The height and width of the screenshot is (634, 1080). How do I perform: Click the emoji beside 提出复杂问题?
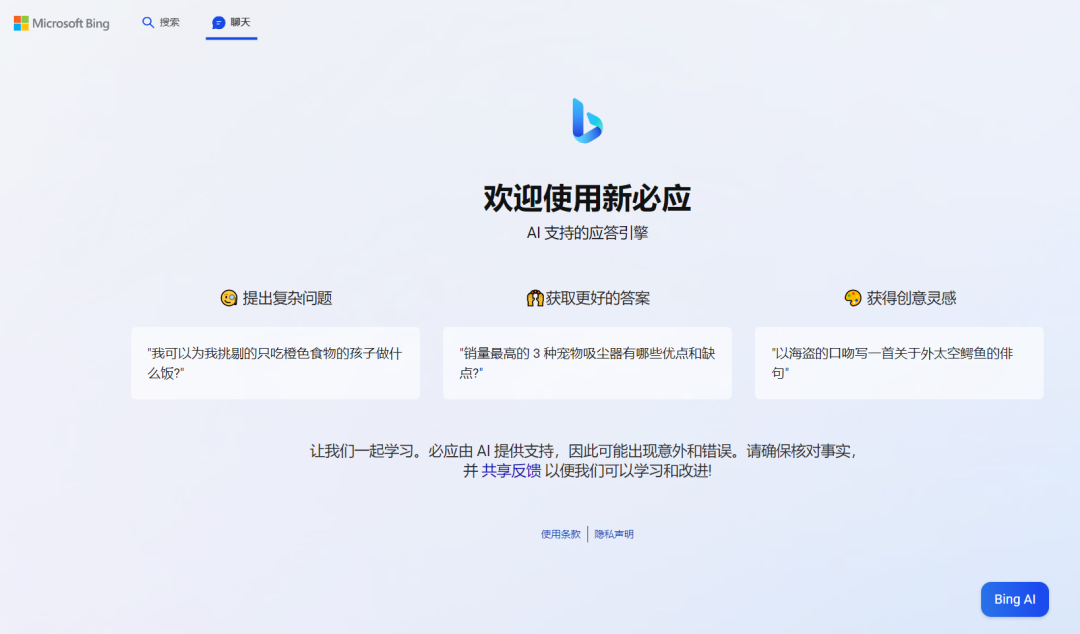229,298
